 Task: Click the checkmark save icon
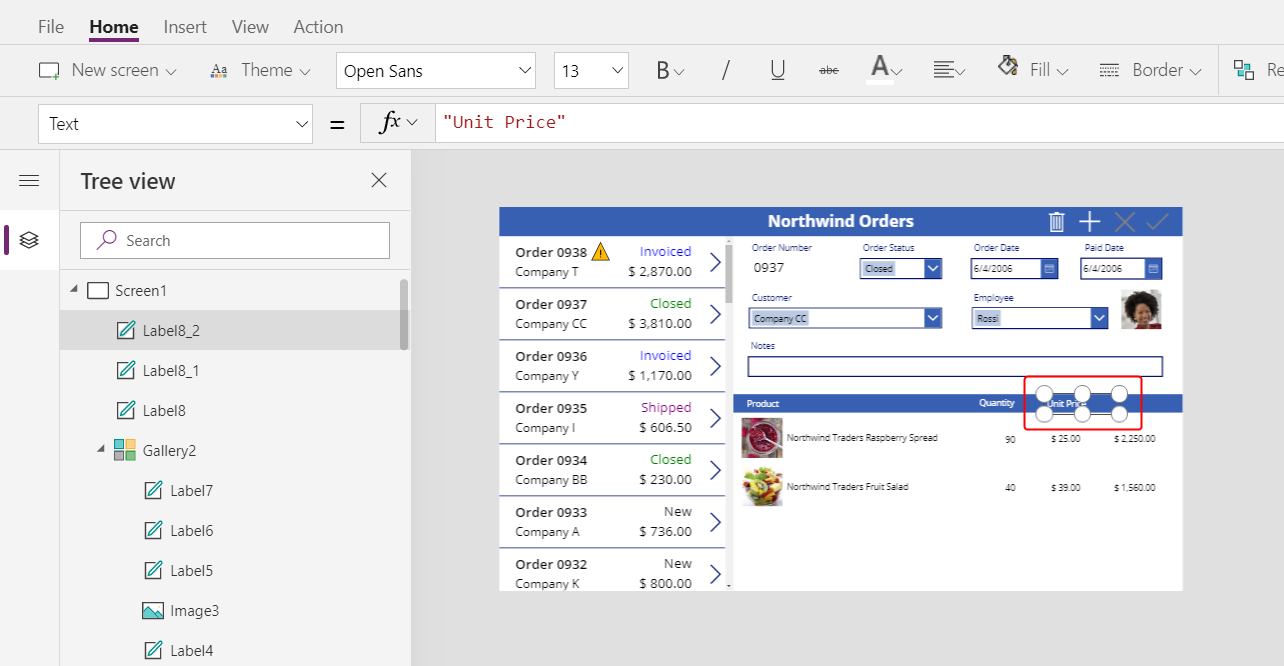coord(1157,221)
